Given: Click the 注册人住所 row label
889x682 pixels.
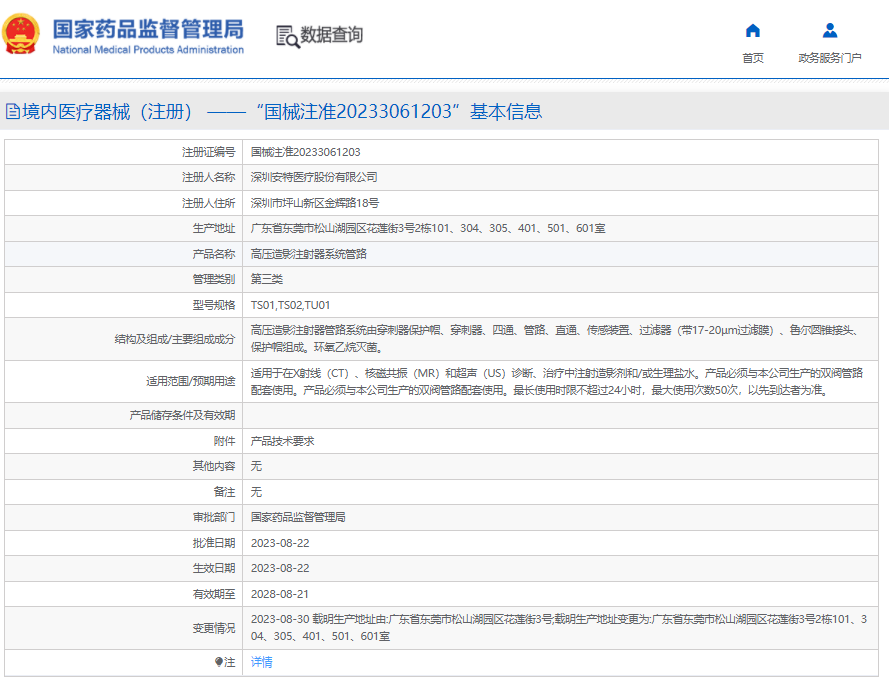Looking at the screenshot, I should 208,203.
